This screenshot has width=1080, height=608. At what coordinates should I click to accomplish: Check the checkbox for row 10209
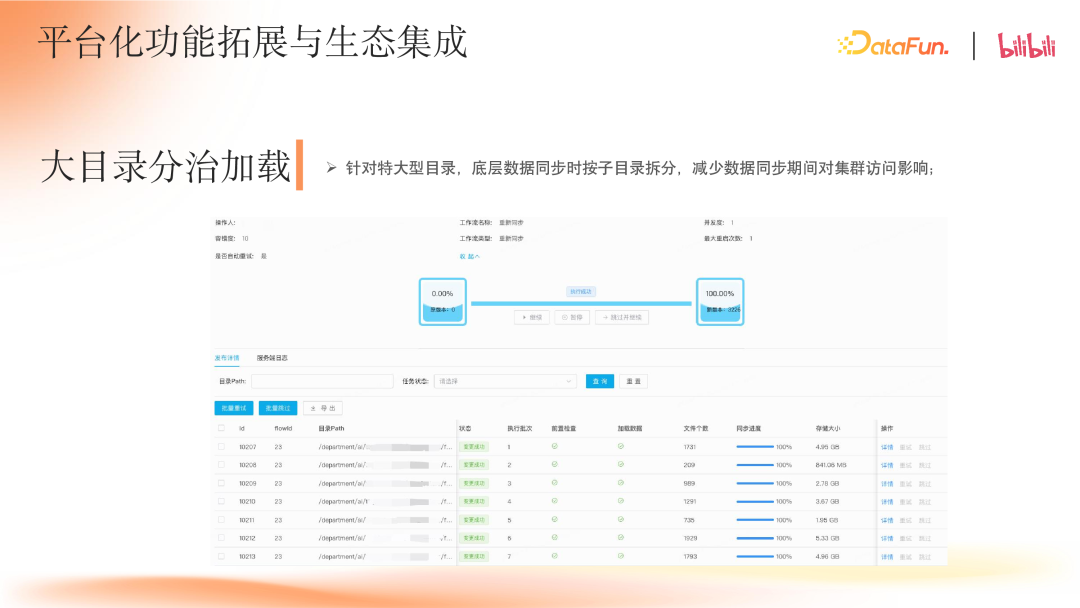click(x=221, y=483)
